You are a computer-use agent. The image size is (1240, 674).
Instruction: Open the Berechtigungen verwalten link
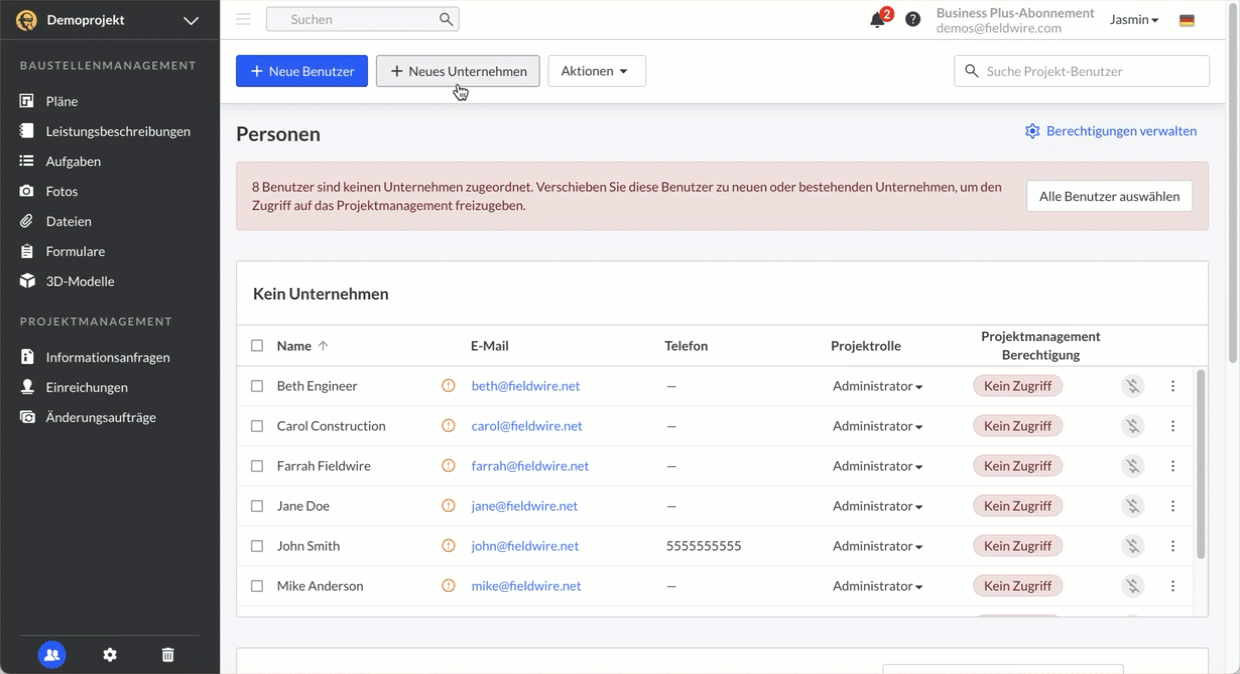(x=1110, y=131)
